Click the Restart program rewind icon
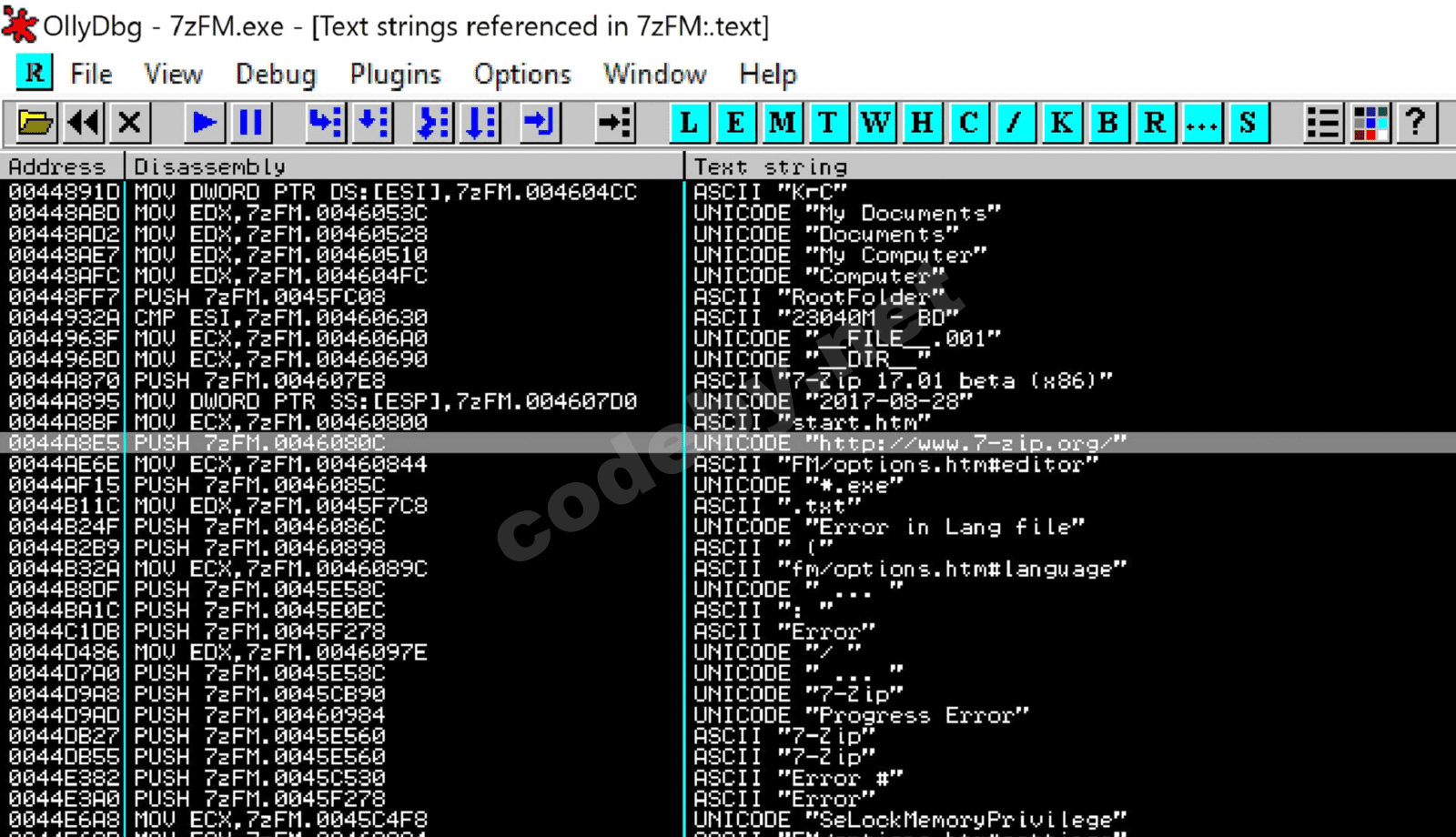The height and width of the screenshot is (837, 1456). (x=84, y=123)
